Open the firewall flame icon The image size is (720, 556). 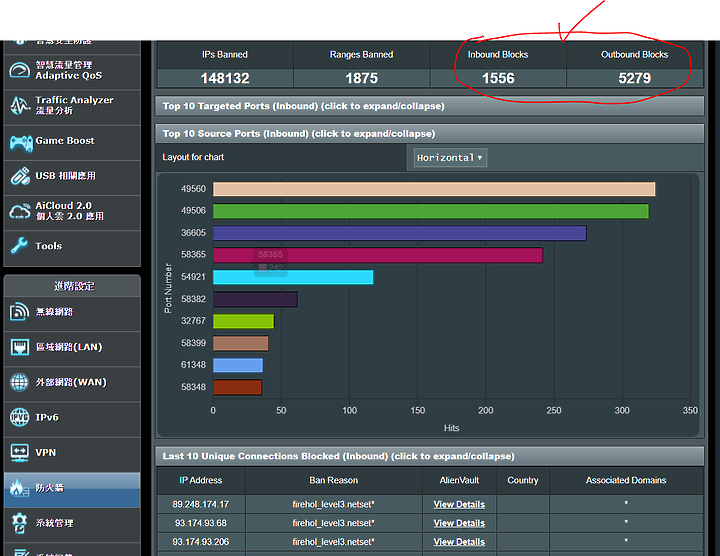19,488
